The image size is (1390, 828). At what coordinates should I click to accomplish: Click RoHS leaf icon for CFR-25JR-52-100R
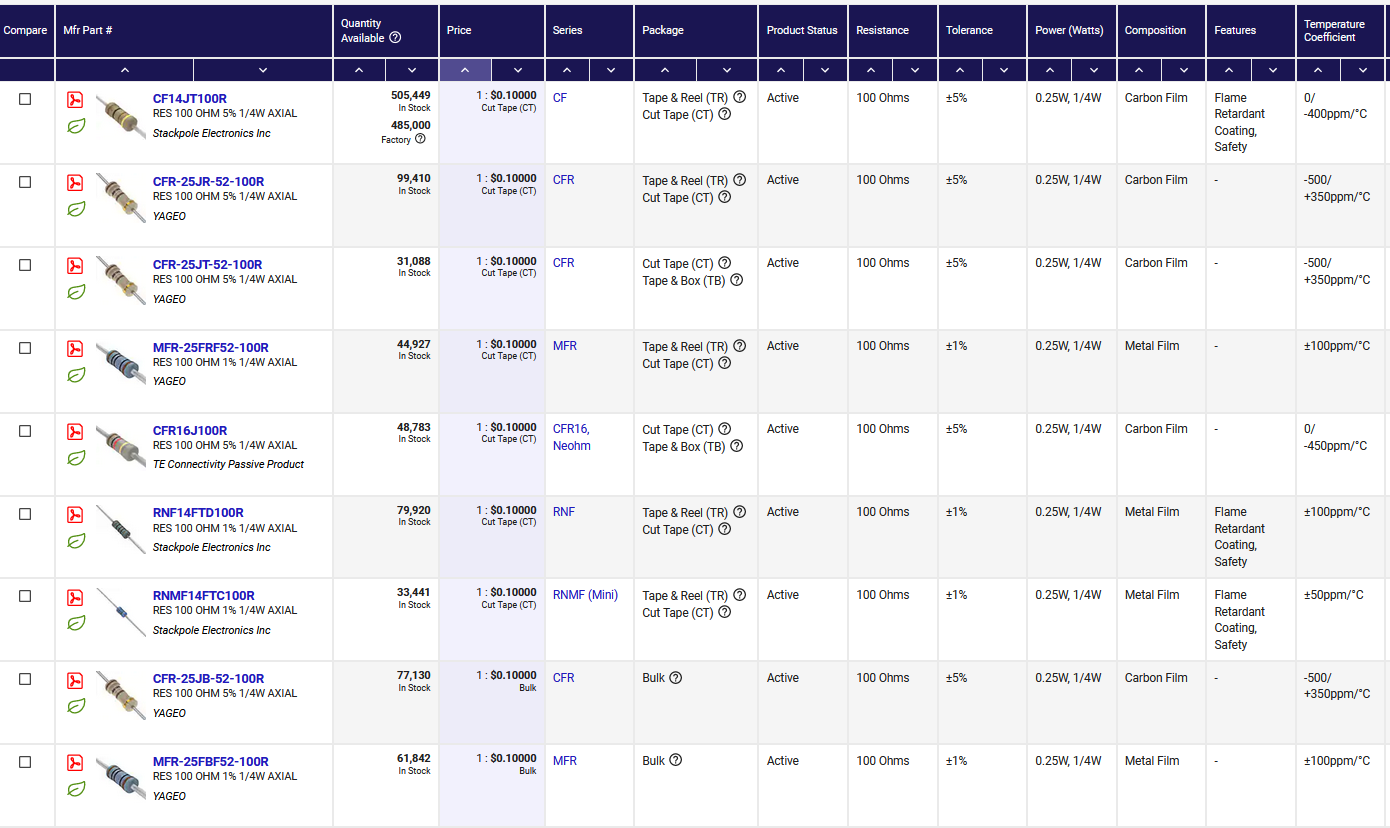tap(76, 209)
